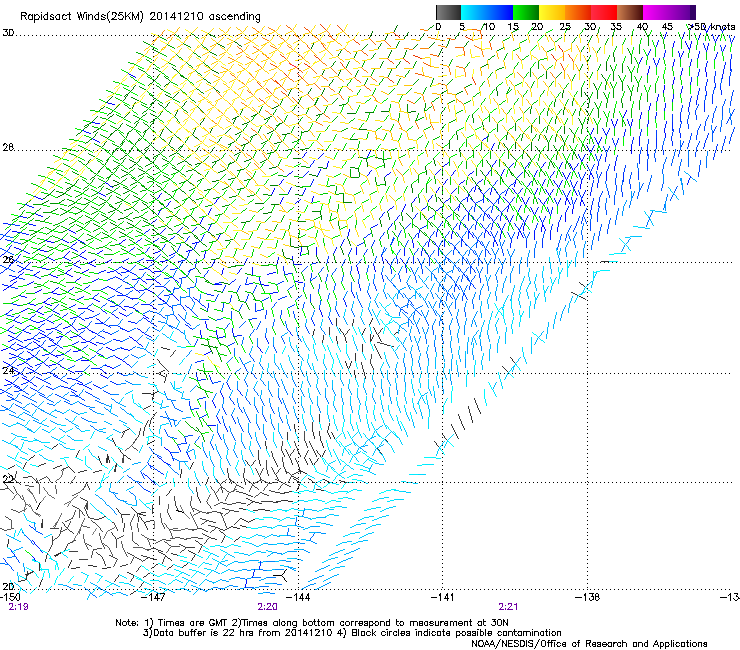The image size is (740, 650).
Task: Click the latitude label 24
Action: coord(8,371)
